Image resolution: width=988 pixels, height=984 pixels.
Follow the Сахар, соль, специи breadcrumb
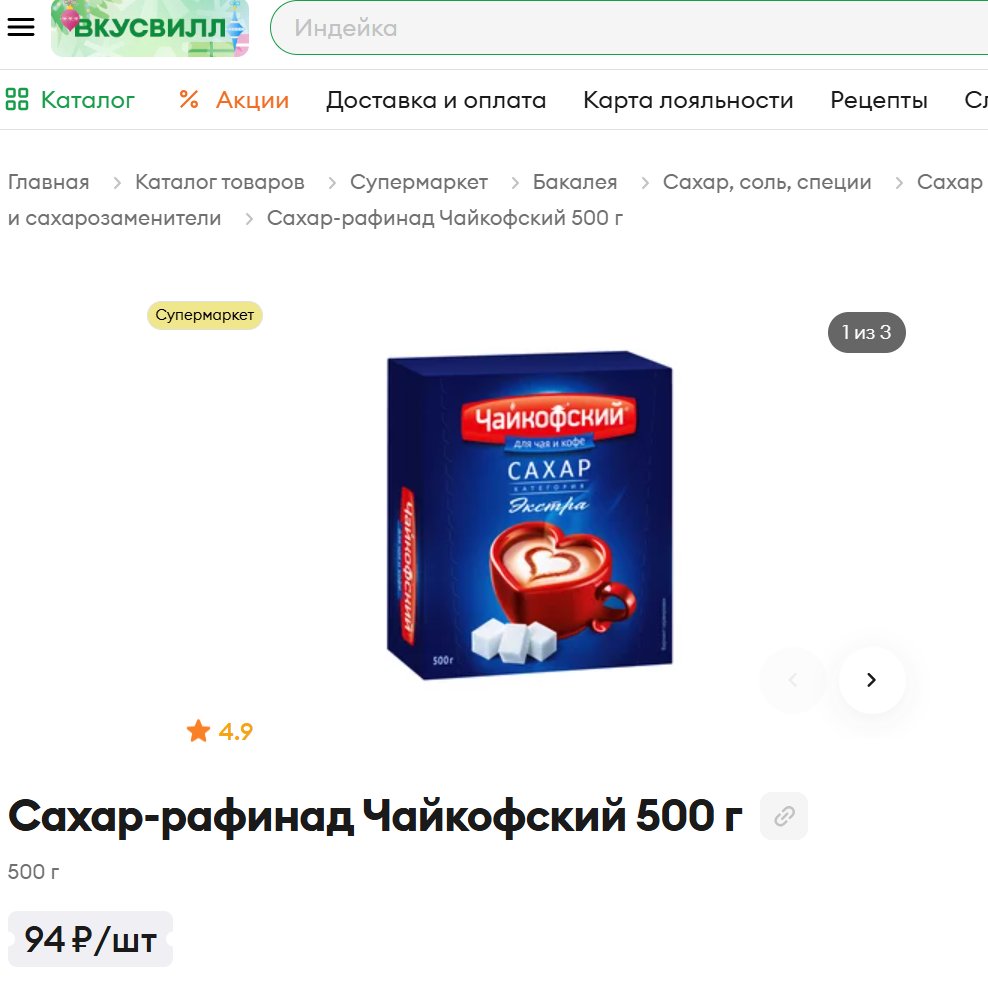point(767,182)
